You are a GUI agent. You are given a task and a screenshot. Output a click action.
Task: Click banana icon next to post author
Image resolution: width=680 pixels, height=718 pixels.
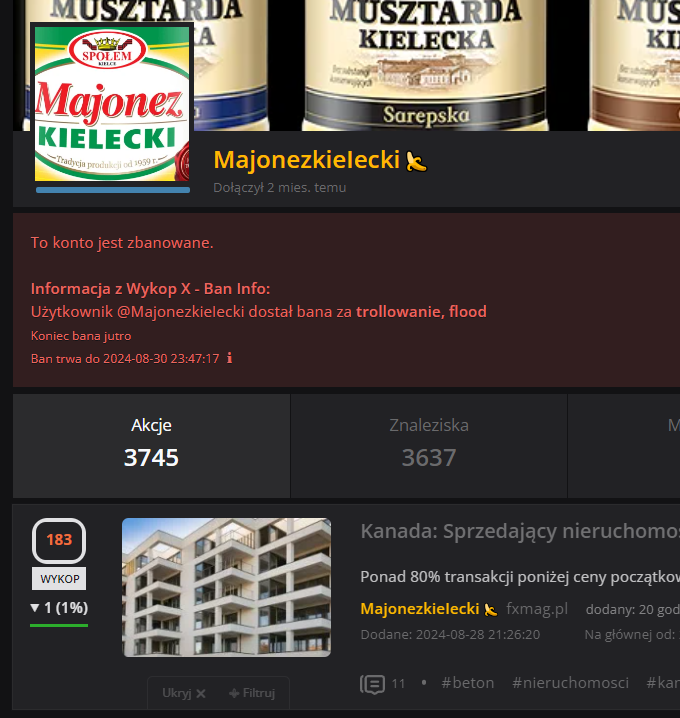click(x=491, y=609)
